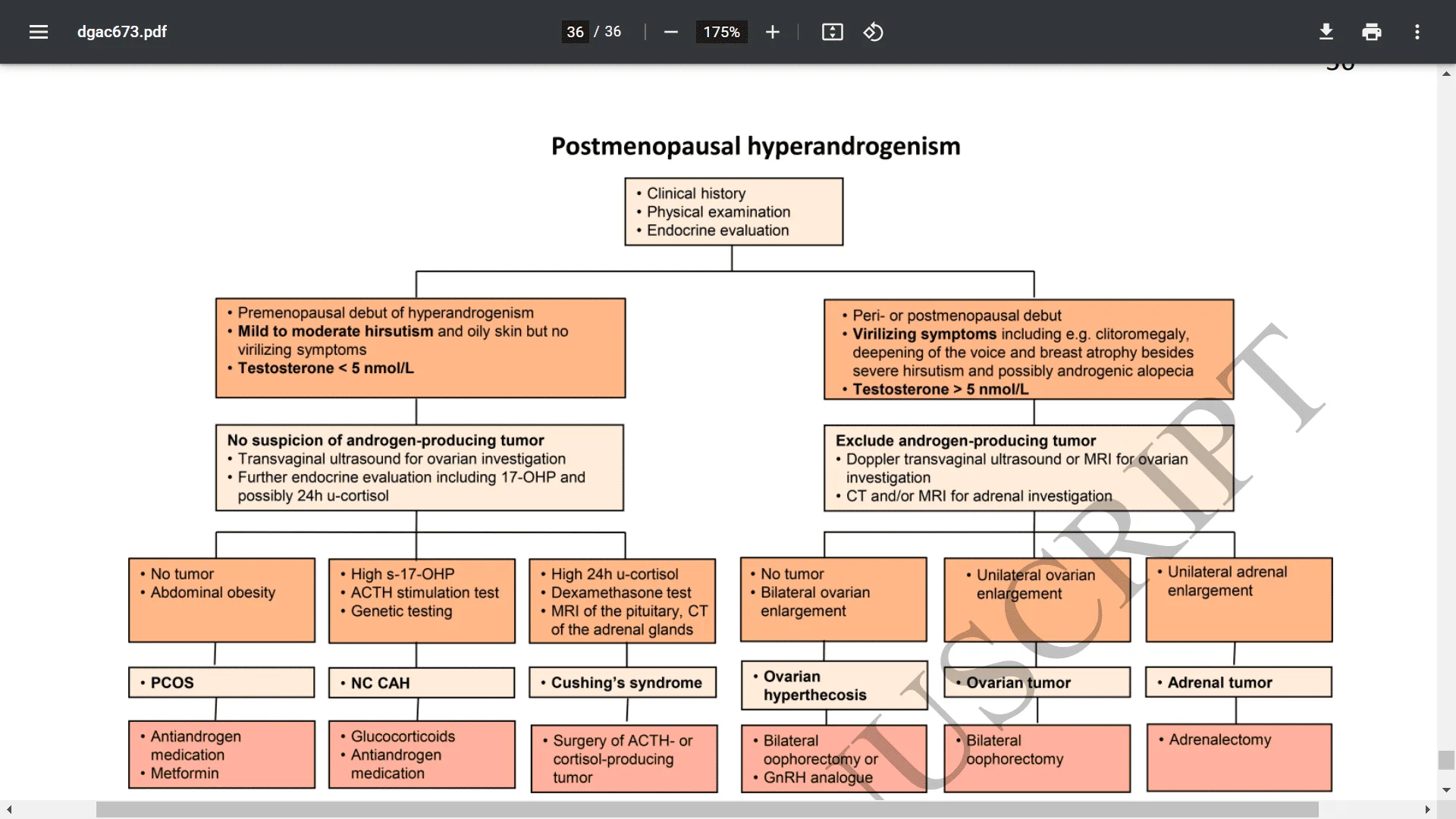
Task: Click 'Unilateral adrenal enlargement' text
Action: click(x=1227, y=581)
